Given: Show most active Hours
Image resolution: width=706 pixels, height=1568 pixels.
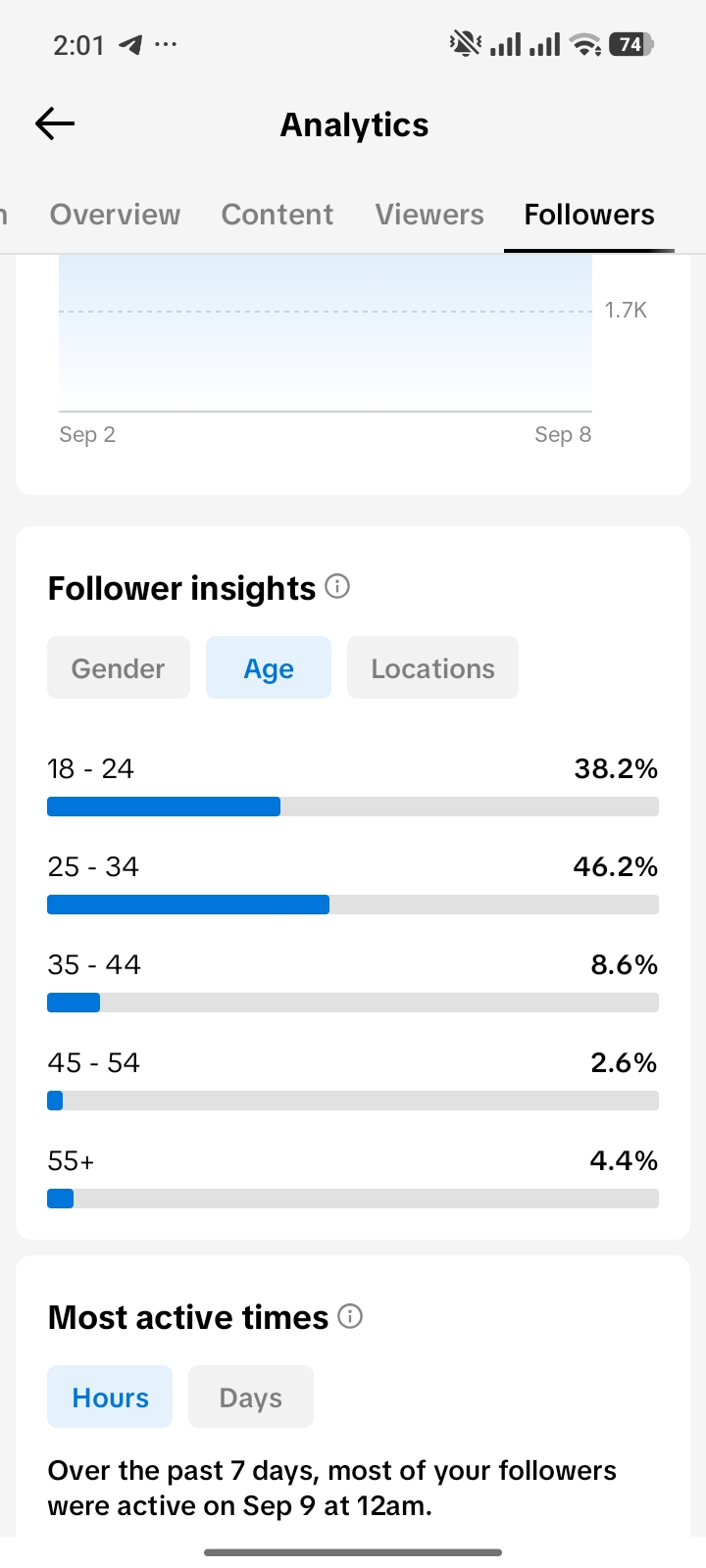Looking at the screenshot, I should pos(110,1396).
